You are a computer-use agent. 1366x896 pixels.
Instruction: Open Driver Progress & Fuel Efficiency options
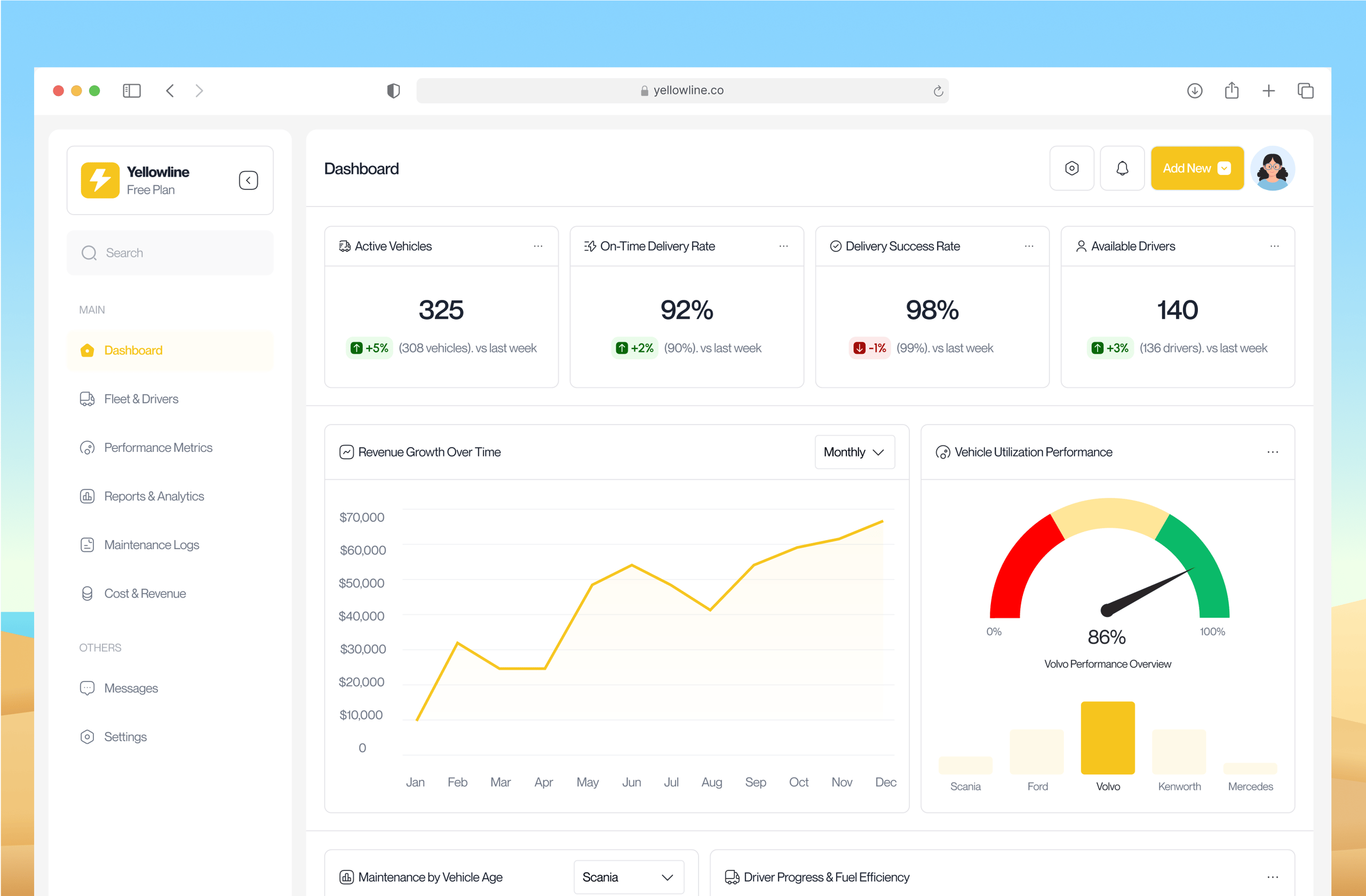point(1273,877)
